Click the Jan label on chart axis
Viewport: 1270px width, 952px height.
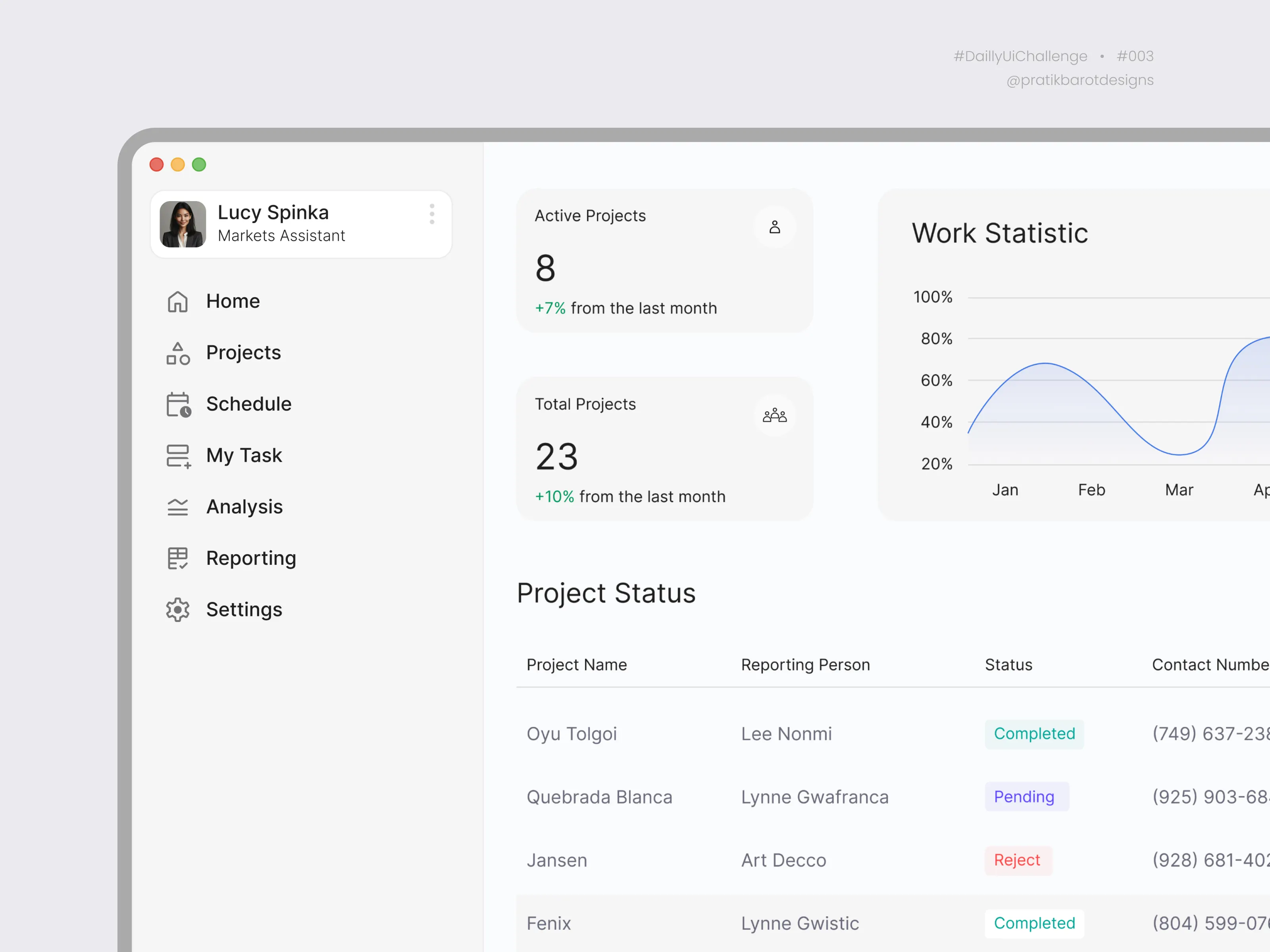click(x=1005, y=490)
